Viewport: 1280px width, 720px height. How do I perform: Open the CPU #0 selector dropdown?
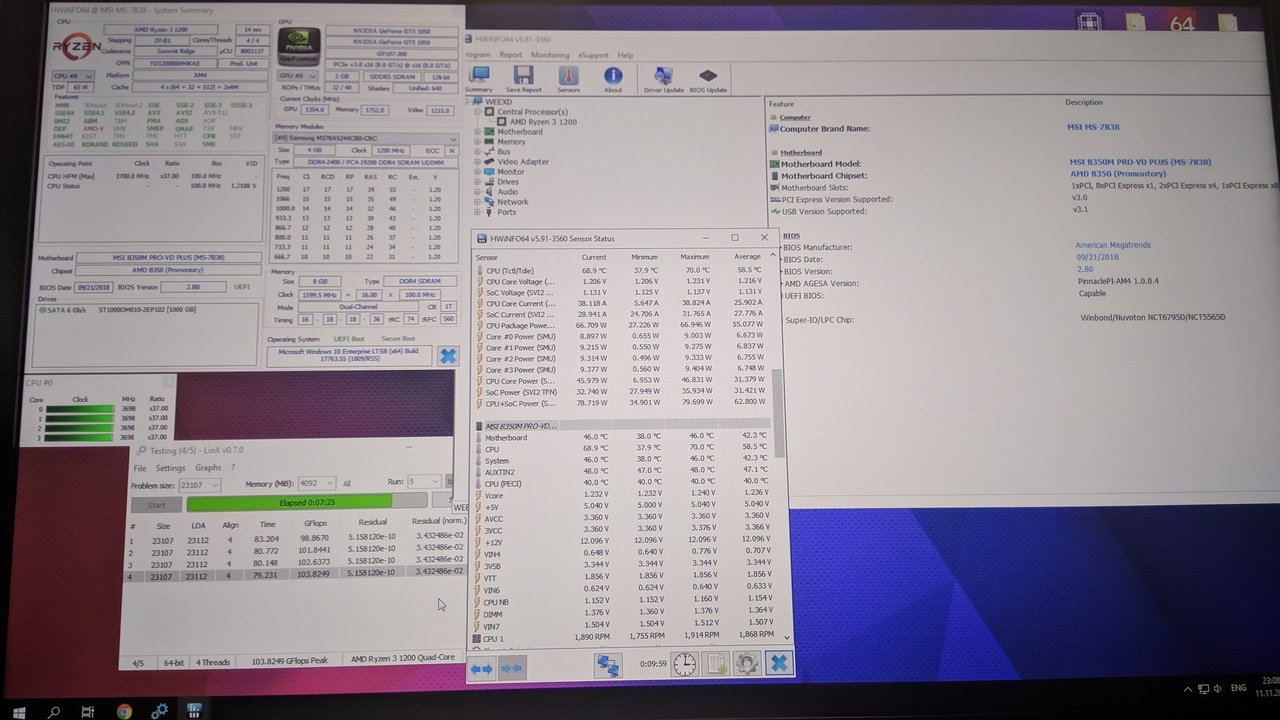pyautogui.click(x=73, y=76)
